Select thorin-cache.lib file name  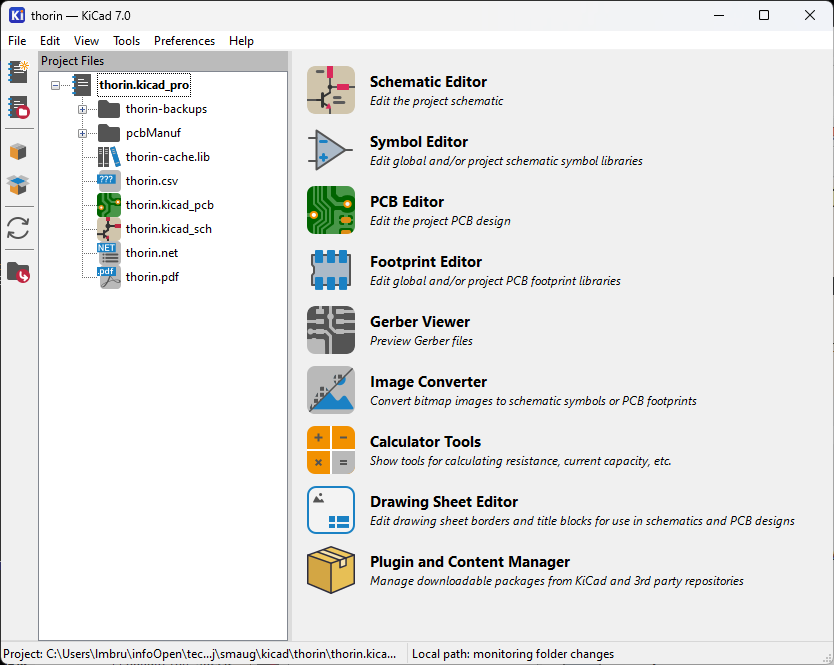pos(168,157)
